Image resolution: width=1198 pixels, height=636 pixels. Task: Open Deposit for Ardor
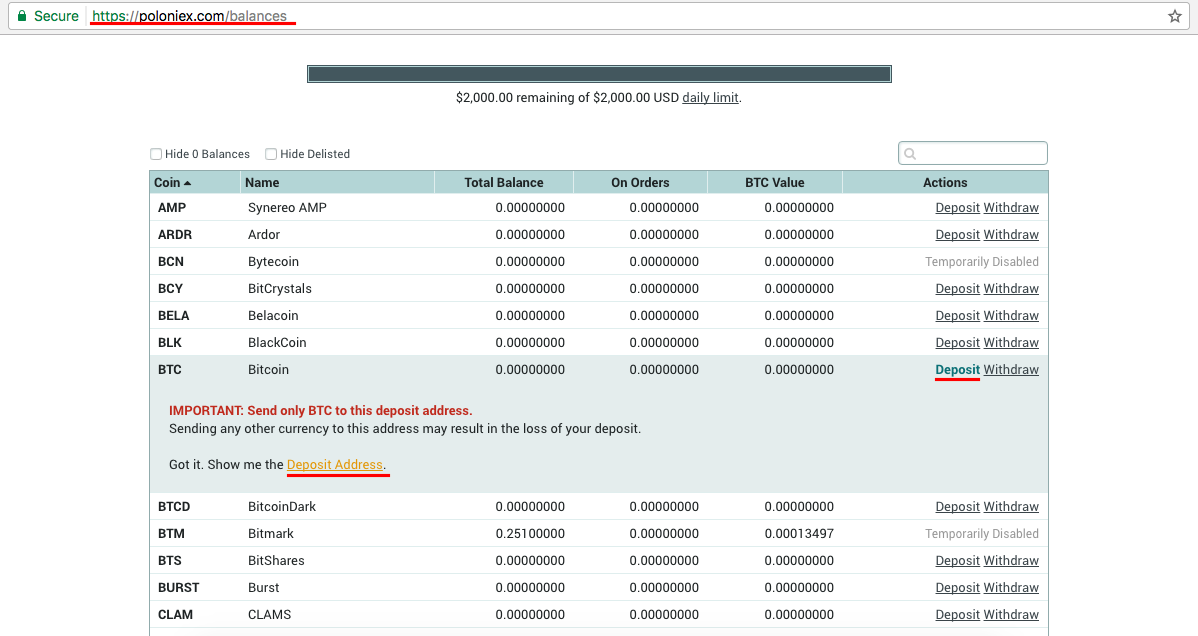[957, 235]
